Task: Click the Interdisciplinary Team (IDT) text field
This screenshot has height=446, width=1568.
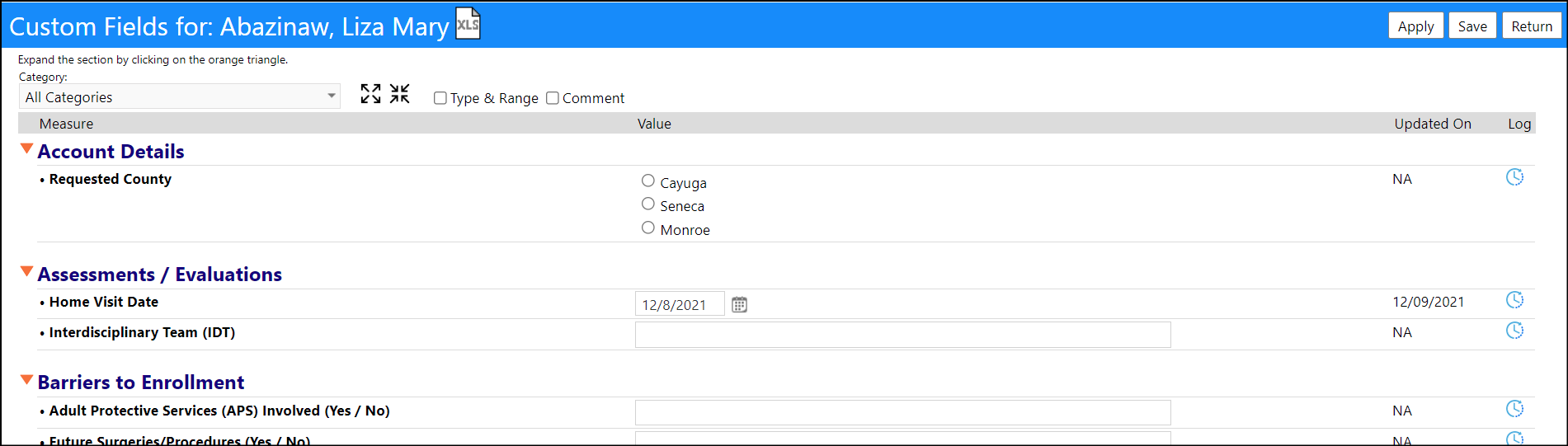Action: 902,335
